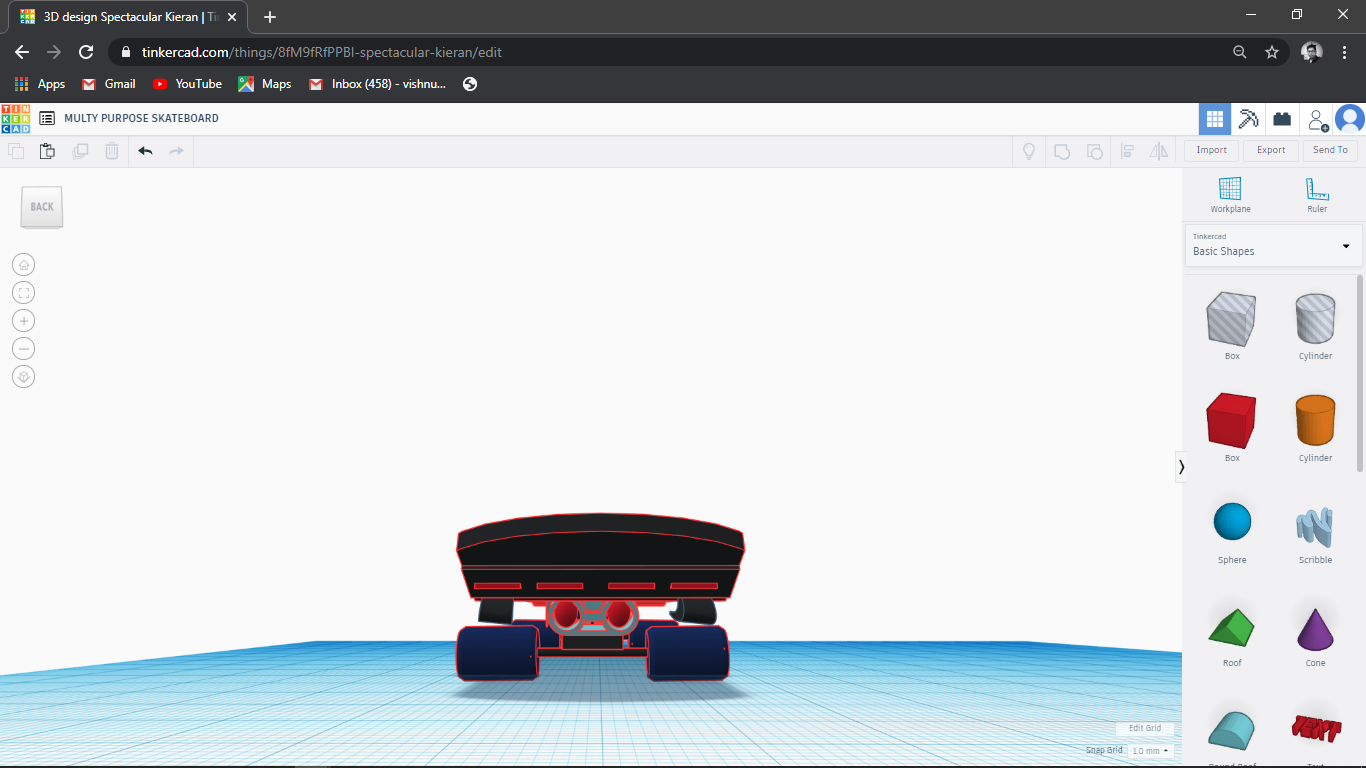The width and height of the screenshot is (1366, 768).
Task: Open the YouTube bookmark
Action: point(187,84)
